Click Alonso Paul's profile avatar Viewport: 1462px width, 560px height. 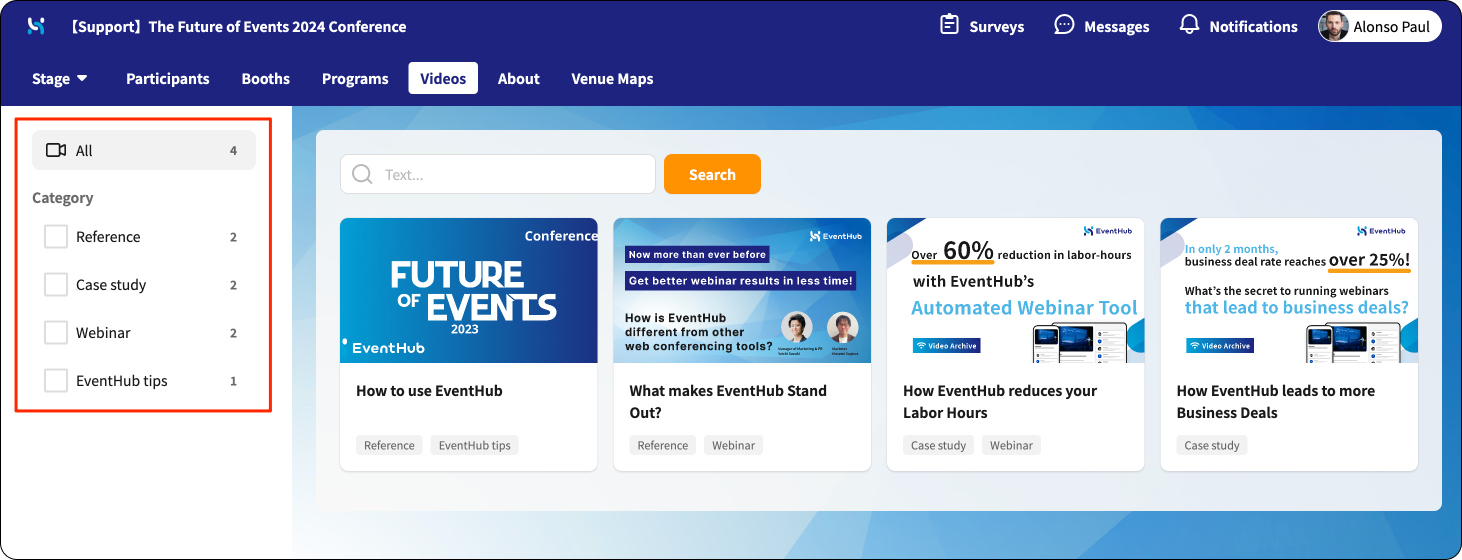(1334, 27)
